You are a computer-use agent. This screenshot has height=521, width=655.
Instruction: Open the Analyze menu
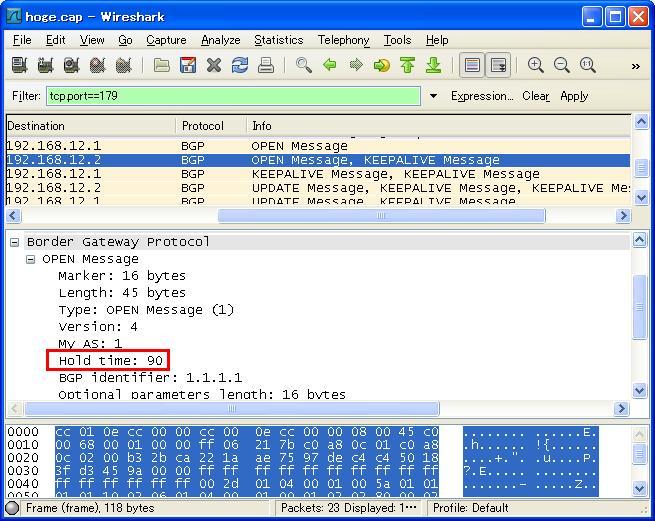coord(221,40)
